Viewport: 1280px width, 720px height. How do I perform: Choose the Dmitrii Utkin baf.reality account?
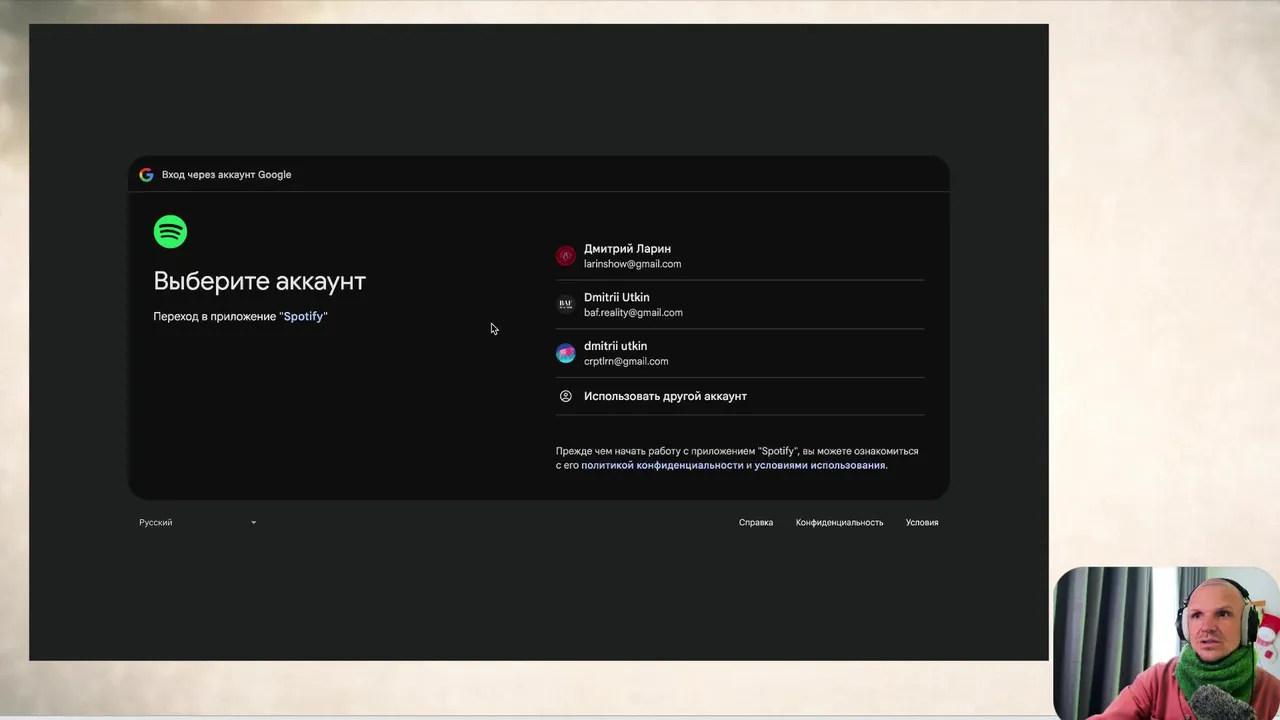[740, 304]
